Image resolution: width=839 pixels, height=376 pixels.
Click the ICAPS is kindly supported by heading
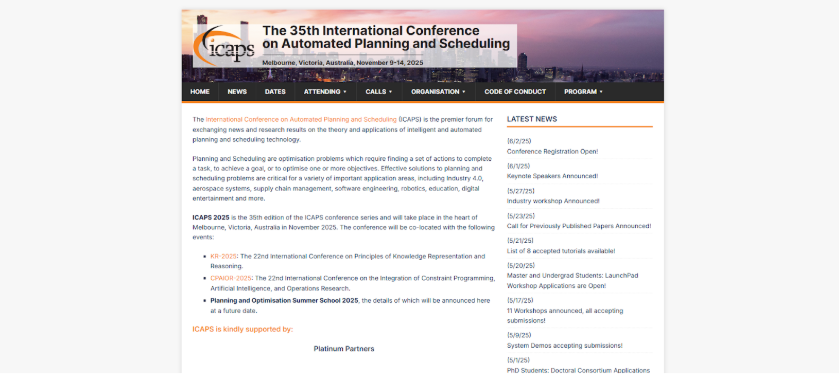[x=242, y=329]
